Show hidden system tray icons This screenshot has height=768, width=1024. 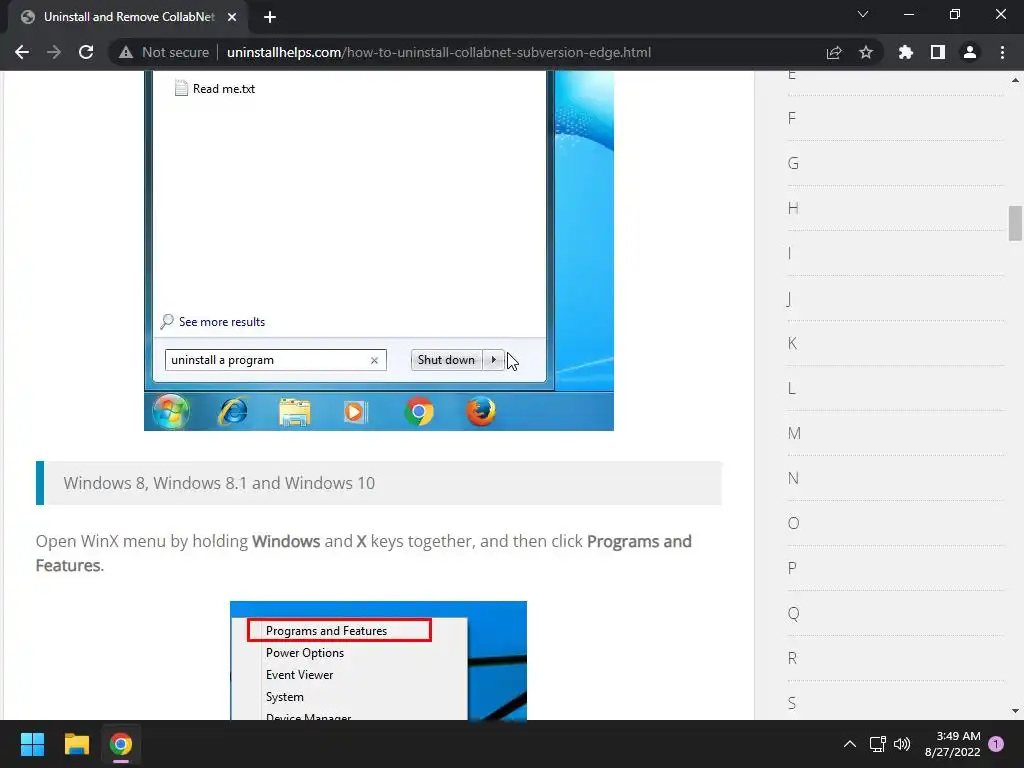pos(850,744)
